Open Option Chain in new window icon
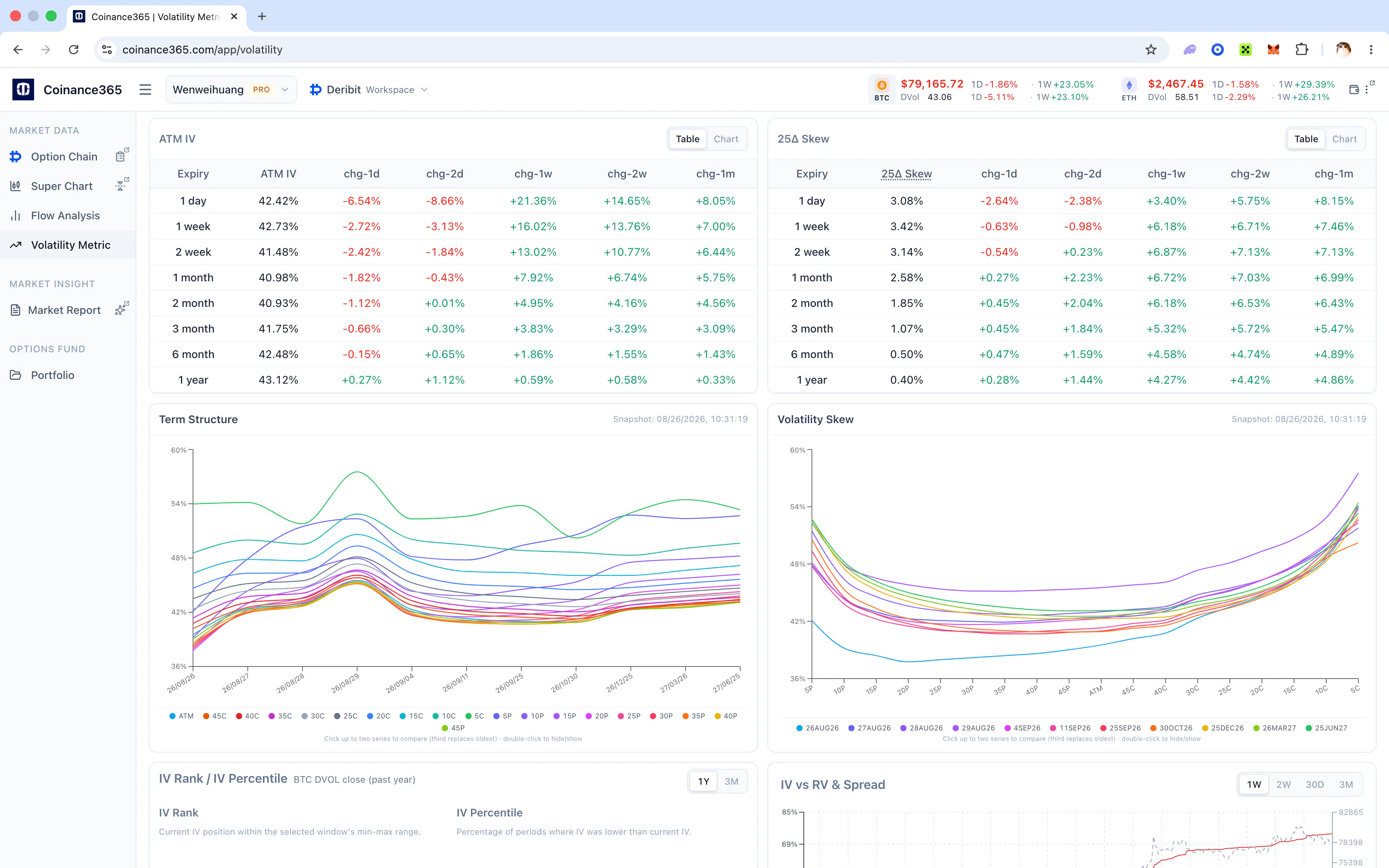The image size is (1389, 868). [121, 155]
